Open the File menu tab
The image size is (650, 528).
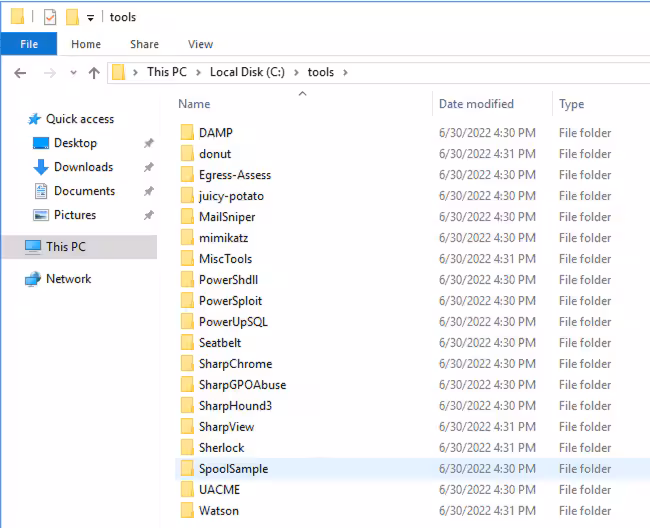(x=29, y=44)
